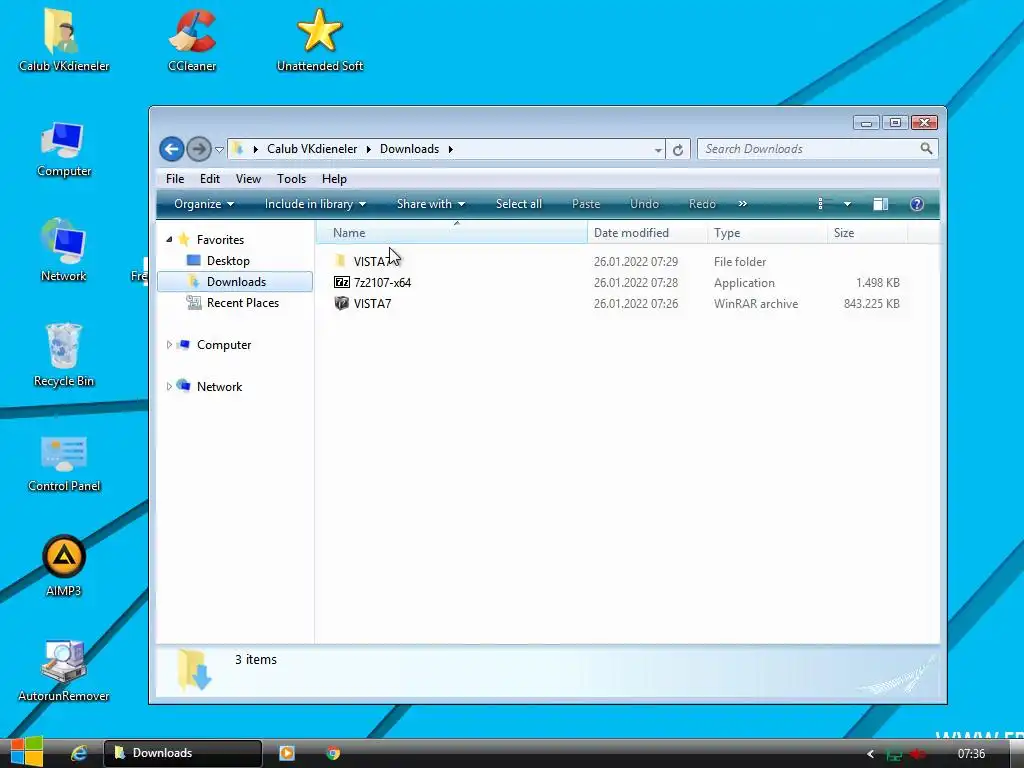The width and height of the screenshot is (1024, 768).
Task: Open the Tools menu
Action: click(x=291, y=179)
